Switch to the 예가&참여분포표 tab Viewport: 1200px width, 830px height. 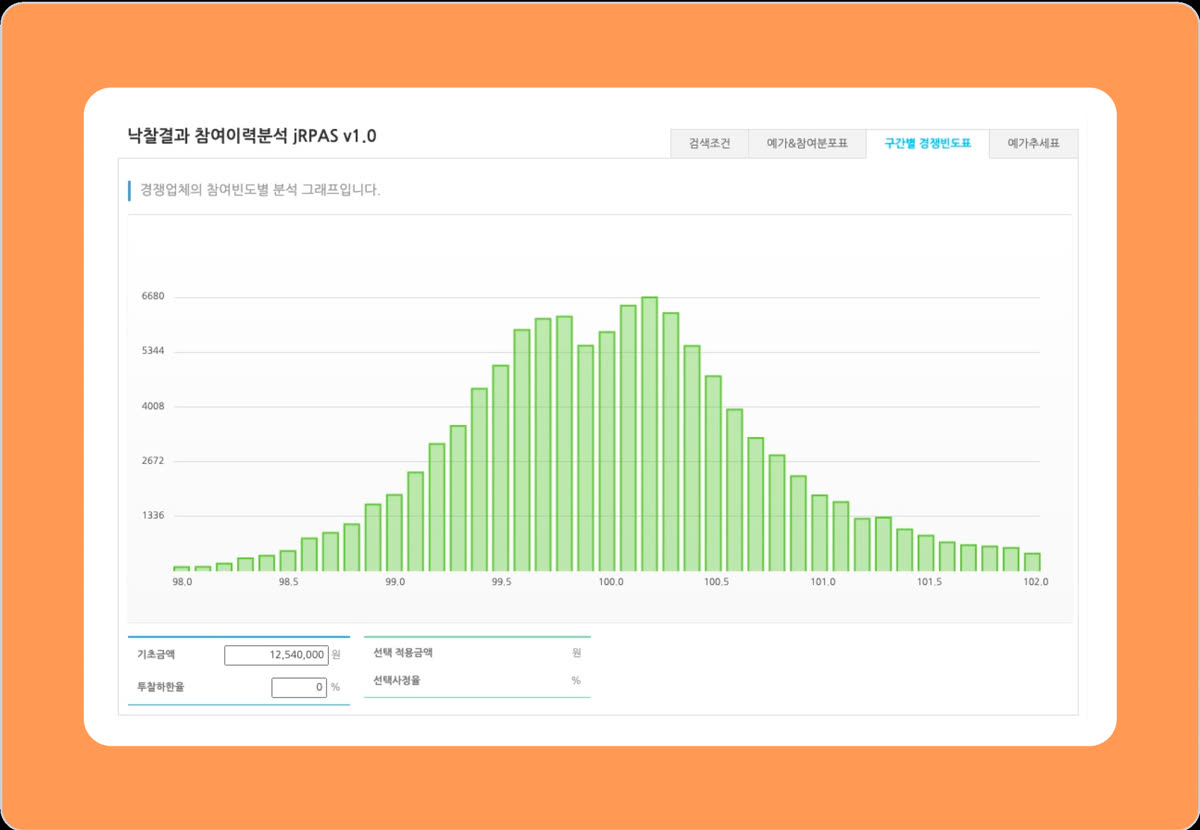[x=807, y=143]
